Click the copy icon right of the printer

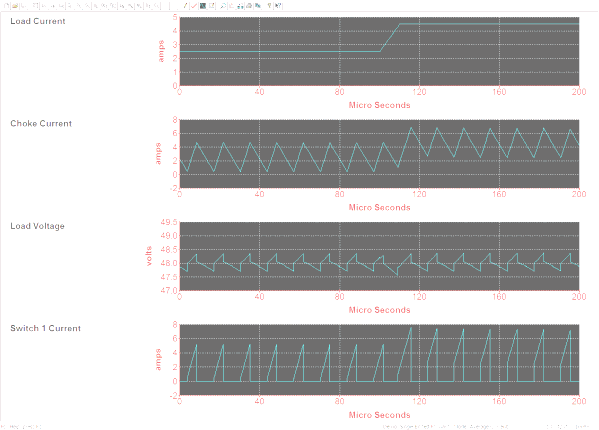pos(258,6)
